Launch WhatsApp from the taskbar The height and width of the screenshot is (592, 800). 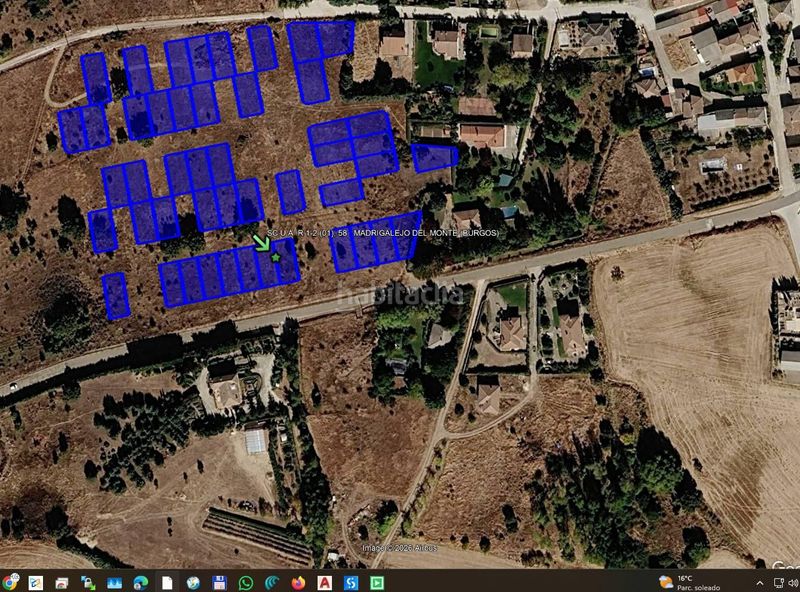click(x=245, y=582)
